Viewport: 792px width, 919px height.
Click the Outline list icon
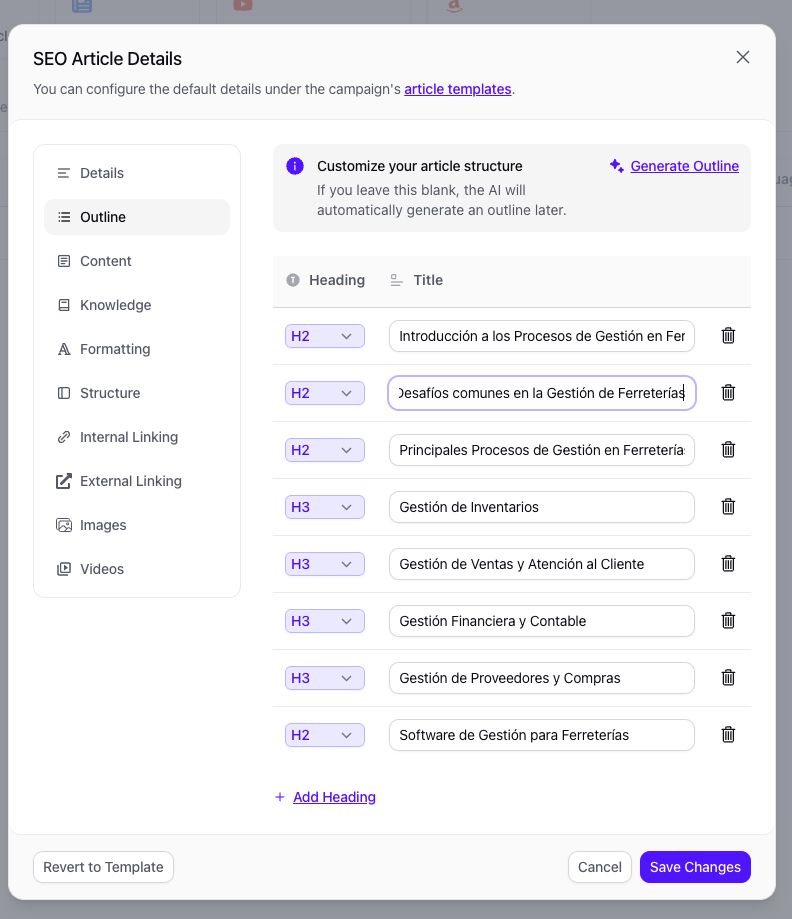pyautogui.click(x=64, y=217)
